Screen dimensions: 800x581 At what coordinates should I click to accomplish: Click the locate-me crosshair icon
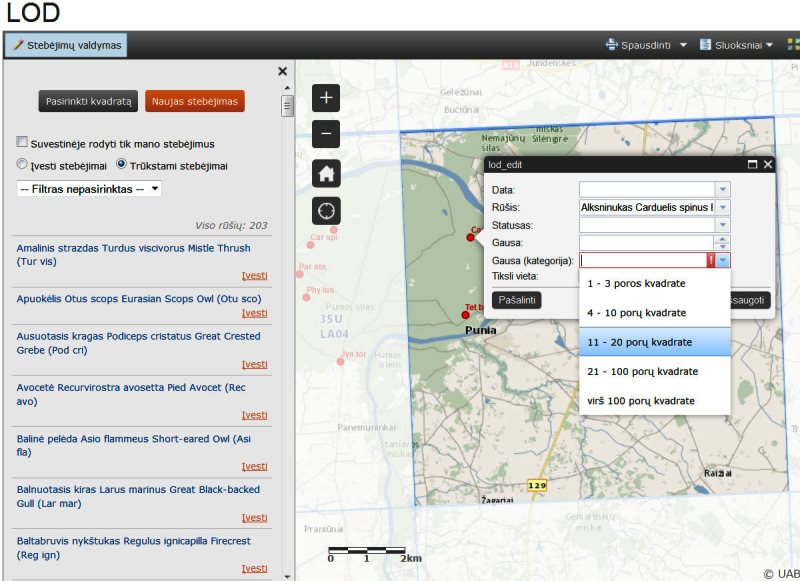(327, 210)
